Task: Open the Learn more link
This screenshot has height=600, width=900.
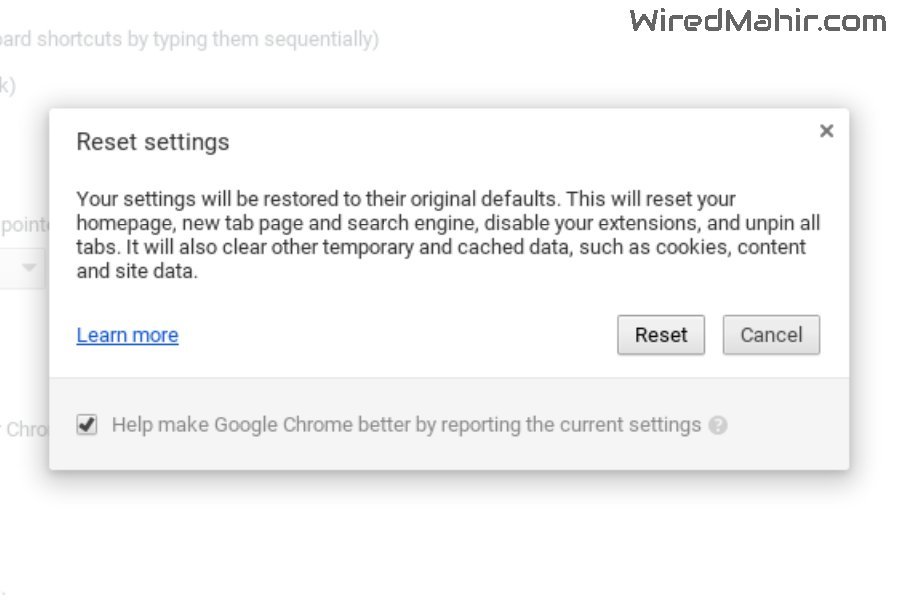Action: tap(127, 335)
